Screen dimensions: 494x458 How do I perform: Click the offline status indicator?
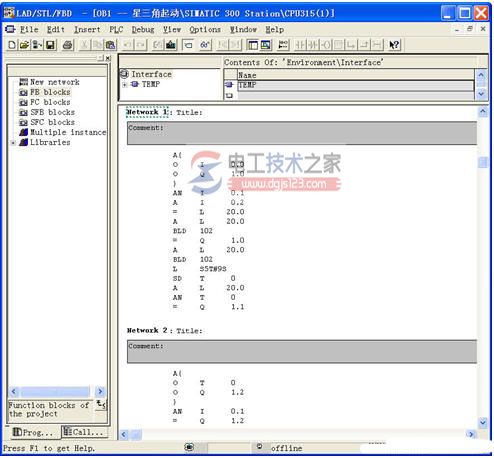click(x=286, y=448)
